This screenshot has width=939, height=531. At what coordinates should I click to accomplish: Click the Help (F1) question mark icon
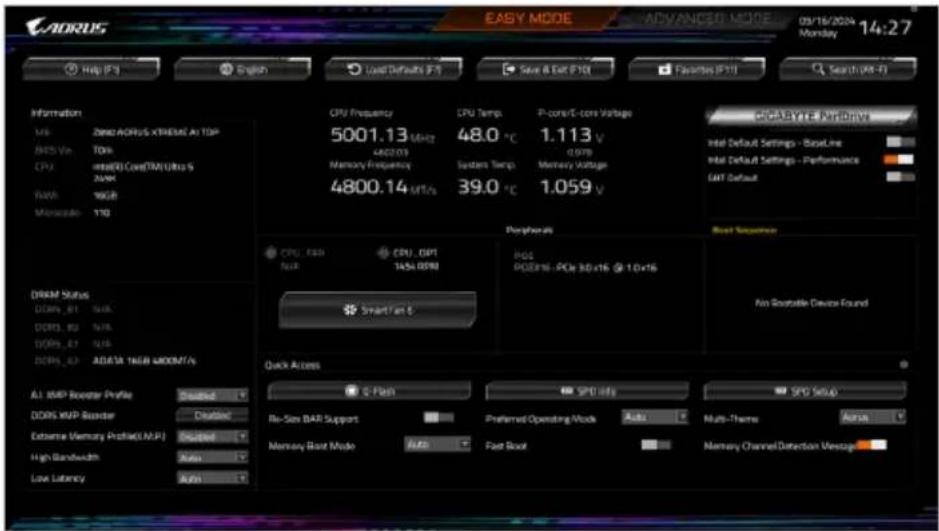[x=71, y=69]
